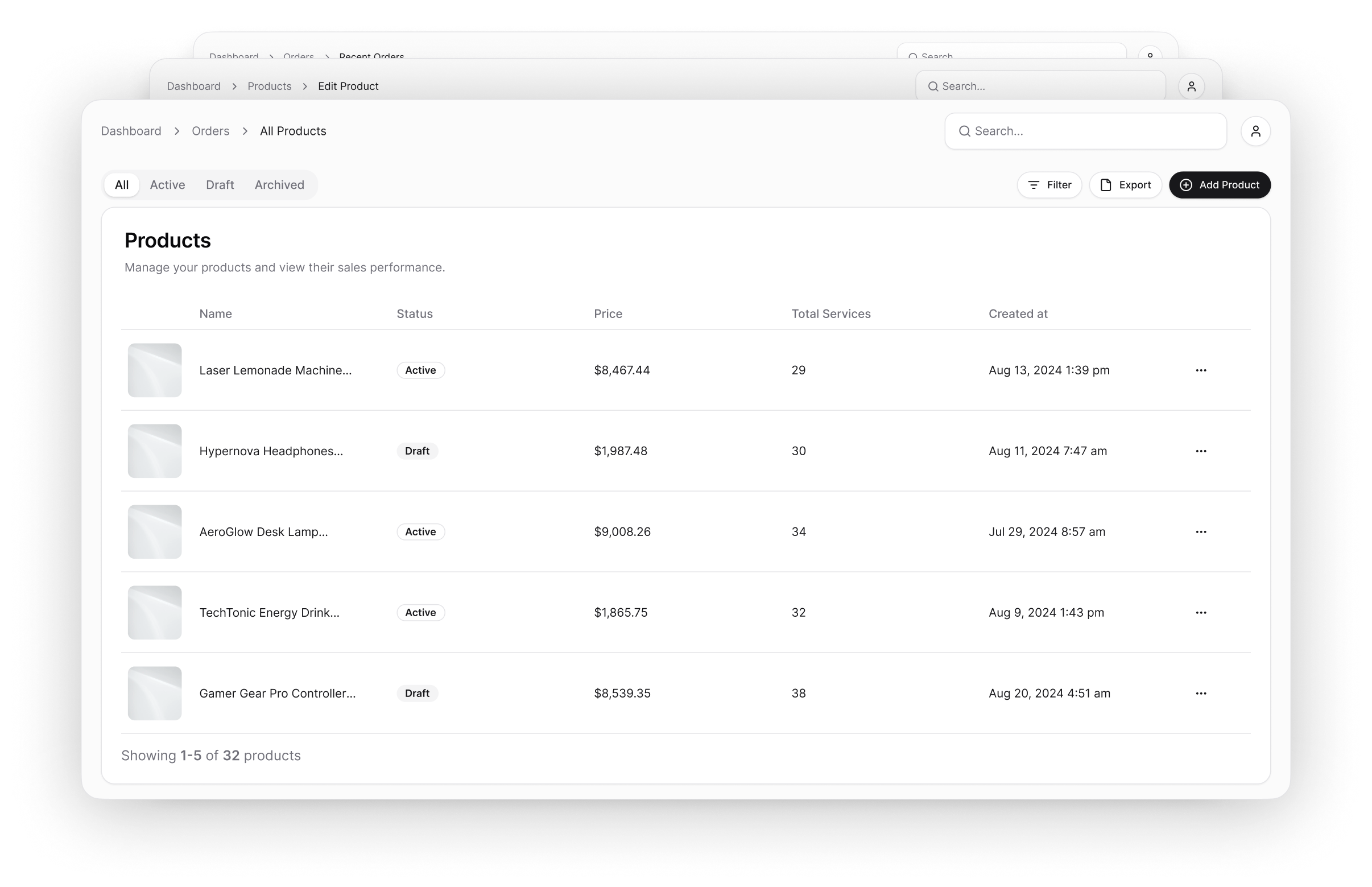
Task: Click the Orders breadcrumb link
Action: coord(210,131)
